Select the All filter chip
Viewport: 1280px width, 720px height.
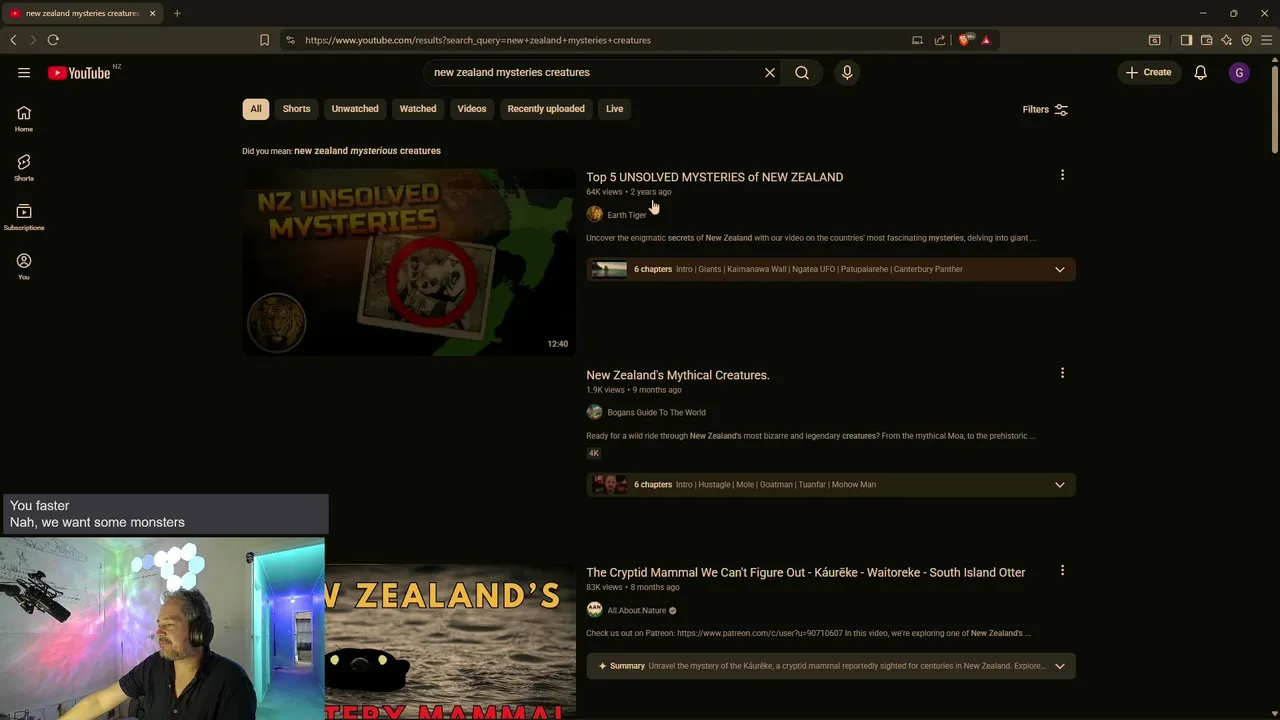pos(256,109)
